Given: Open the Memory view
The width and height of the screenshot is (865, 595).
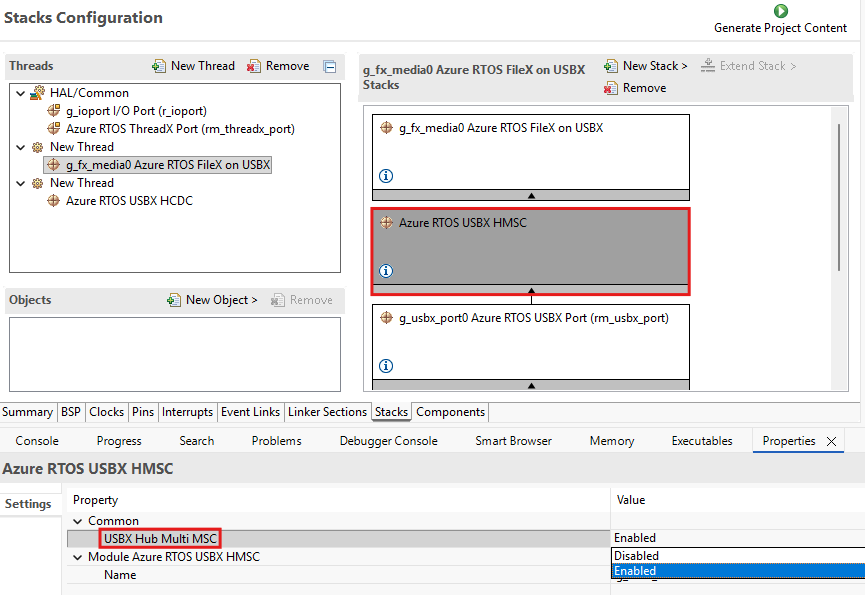Looking at the screenshot, I should click(x=612, y=441).
